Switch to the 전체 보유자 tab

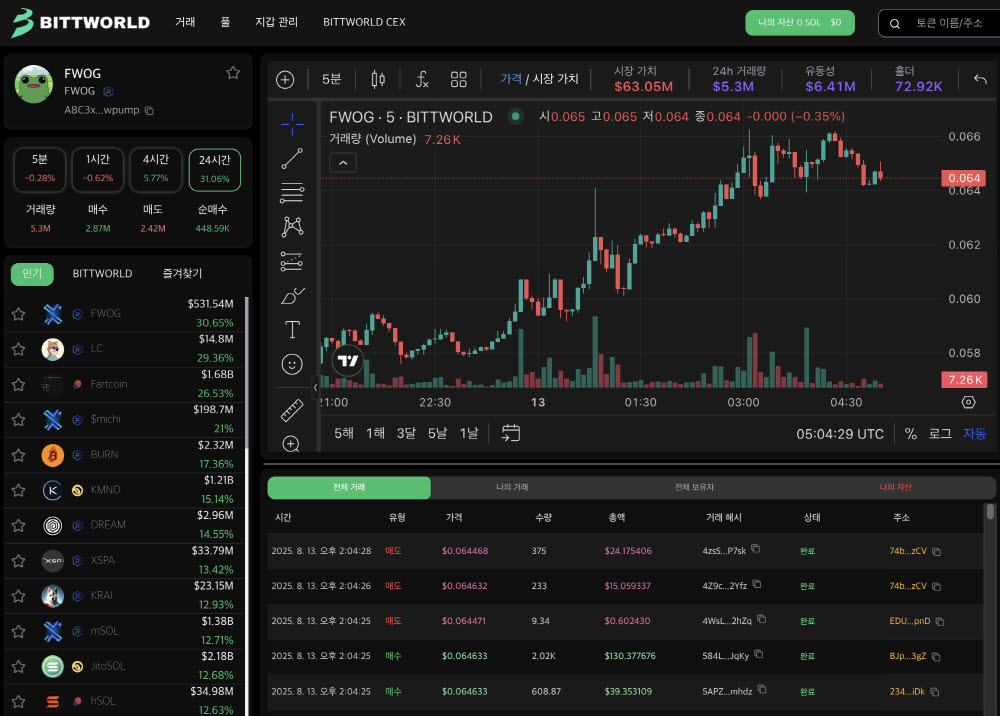(694, 487)
